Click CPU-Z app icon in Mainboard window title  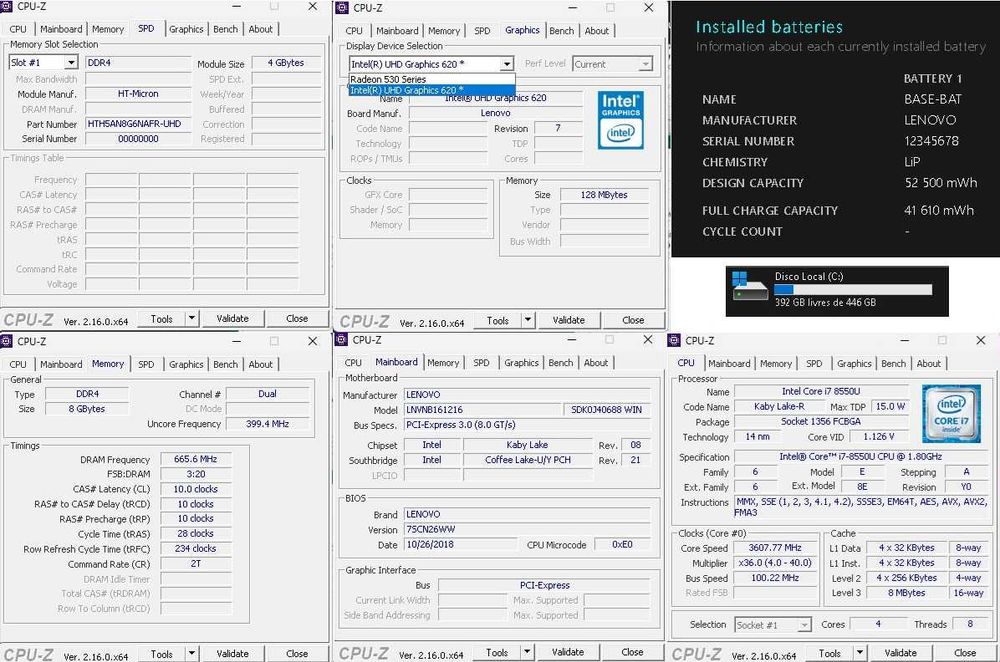tap(341, 339)
